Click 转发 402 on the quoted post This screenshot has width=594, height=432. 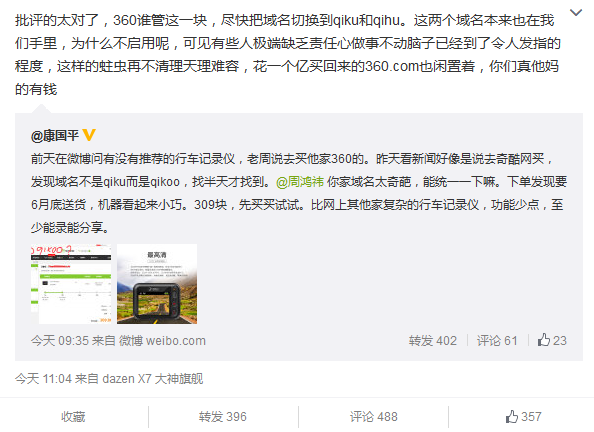tap(433, 341)
